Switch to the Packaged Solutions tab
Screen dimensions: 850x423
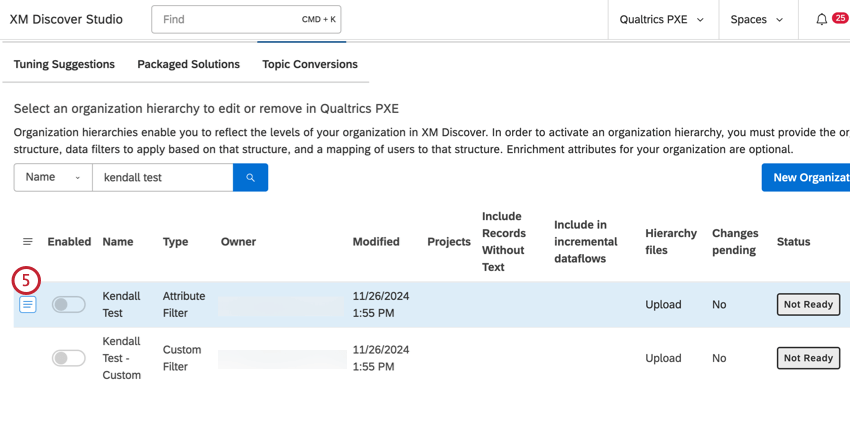pyautogui.click(x=188, y=64)
